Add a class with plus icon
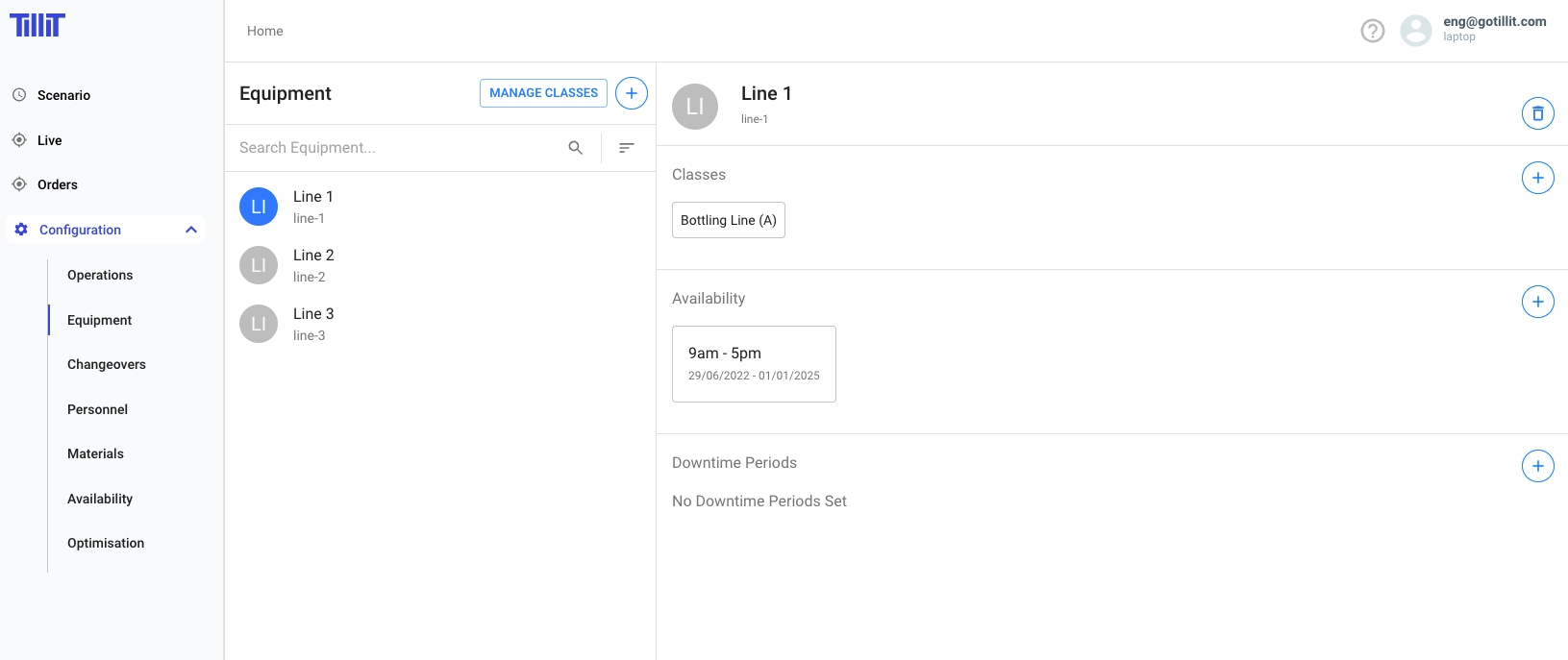Viewport: 1568px width, 660px height. coord(1537,178)
